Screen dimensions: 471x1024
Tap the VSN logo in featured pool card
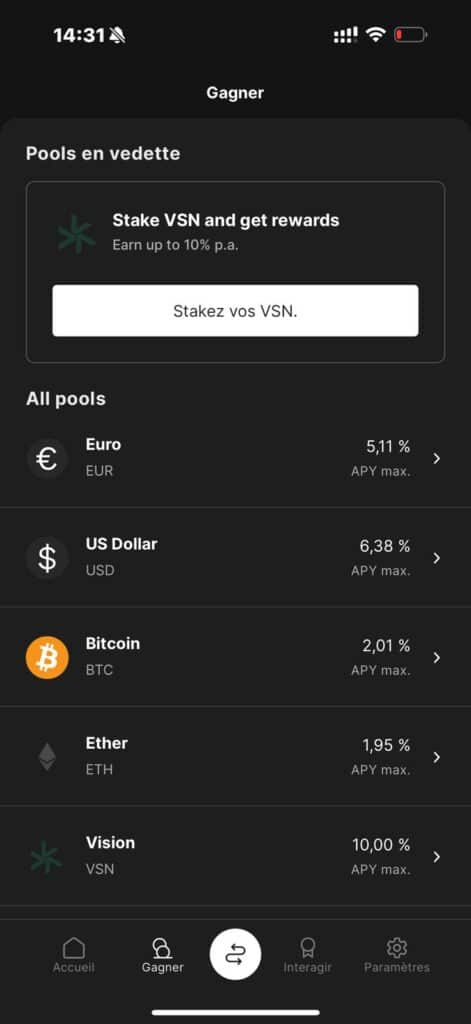pos(76,234)
